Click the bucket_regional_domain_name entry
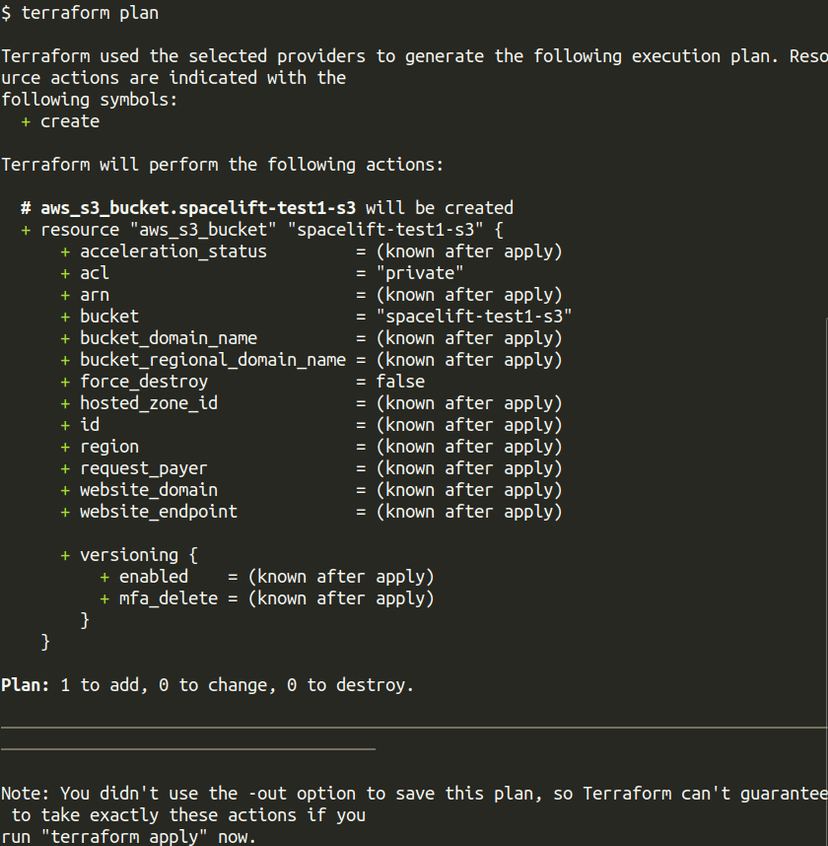Image resolution: width=828 pixels, height=846 pixels. point(212,359)
